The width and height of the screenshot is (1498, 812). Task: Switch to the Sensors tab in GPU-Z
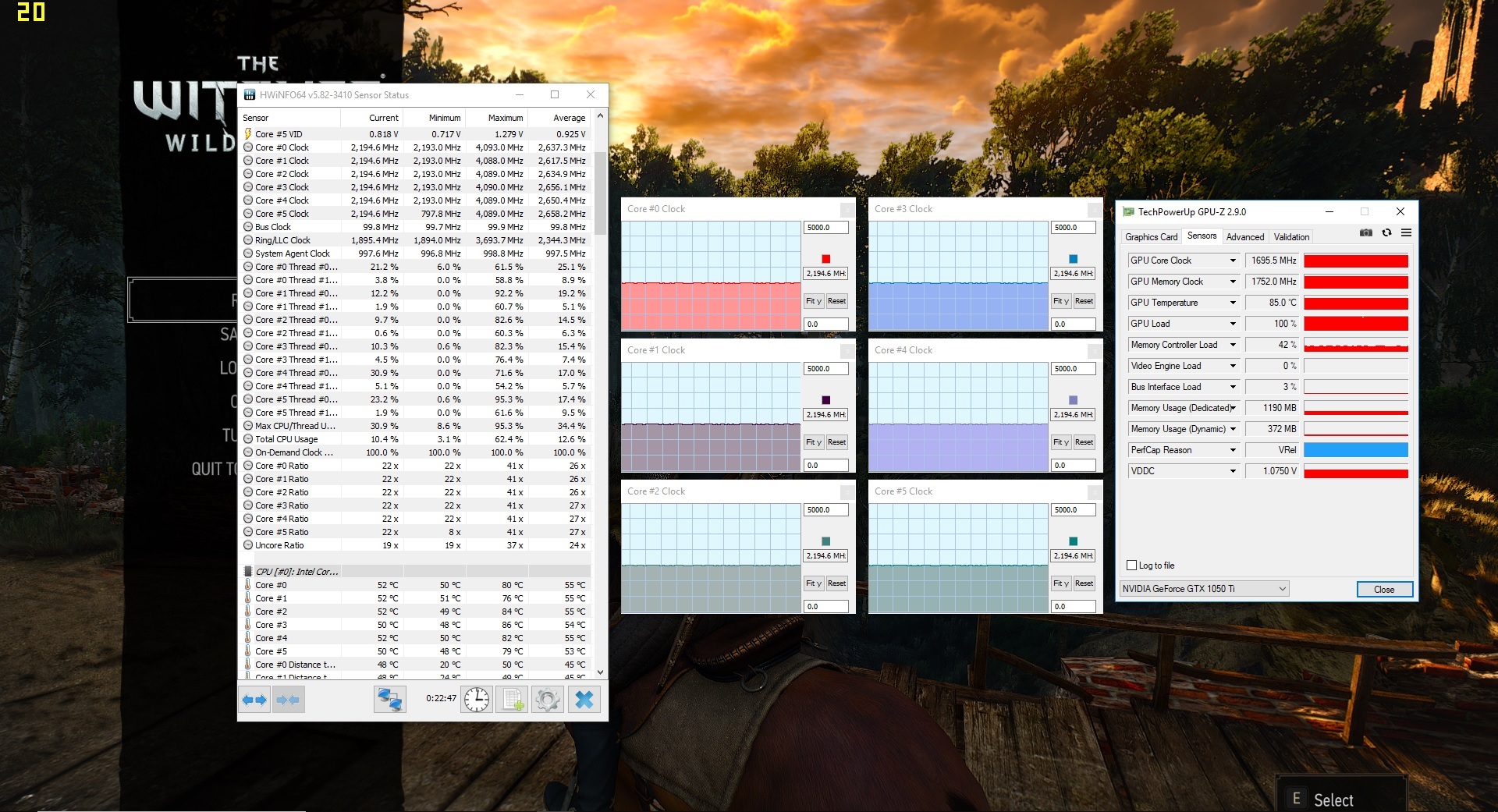click(x=1202, y=236)
